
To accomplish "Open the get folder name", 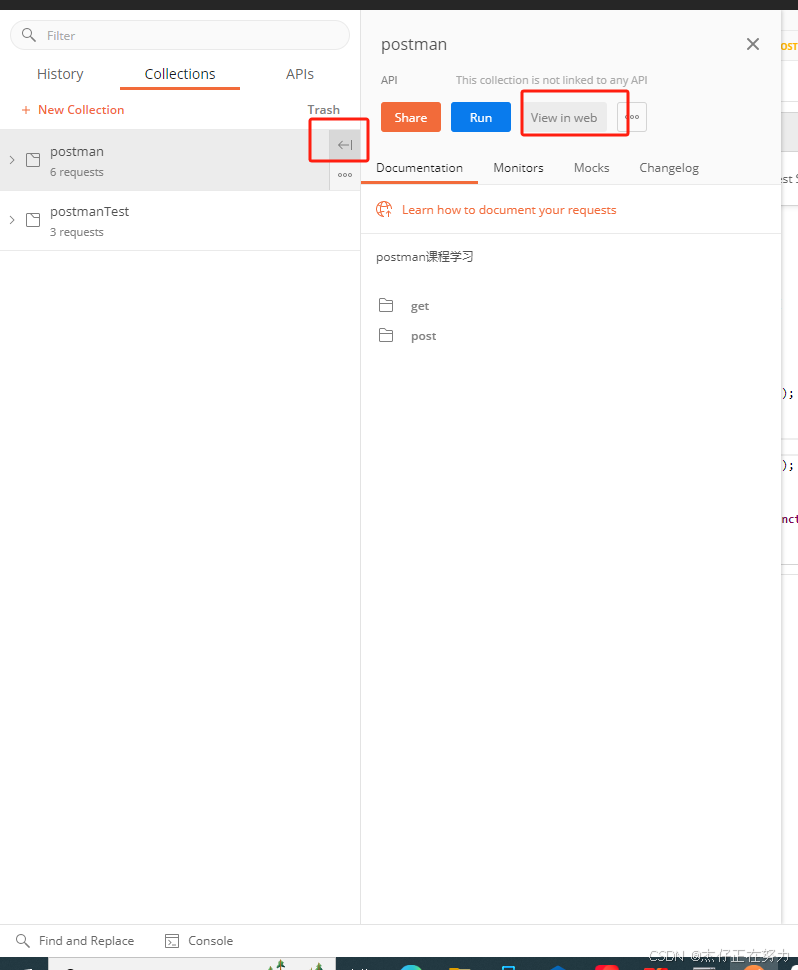I will (x=419, y=306).
